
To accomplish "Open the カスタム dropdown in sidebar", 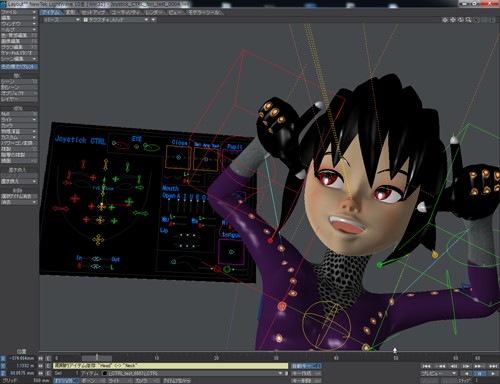I will tap(19, 137).
